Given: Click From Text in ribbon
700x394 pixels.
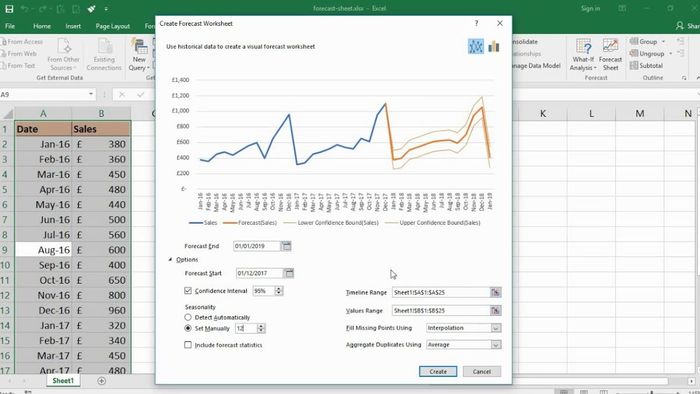Looking at the screenshot, I should point(18,66).
